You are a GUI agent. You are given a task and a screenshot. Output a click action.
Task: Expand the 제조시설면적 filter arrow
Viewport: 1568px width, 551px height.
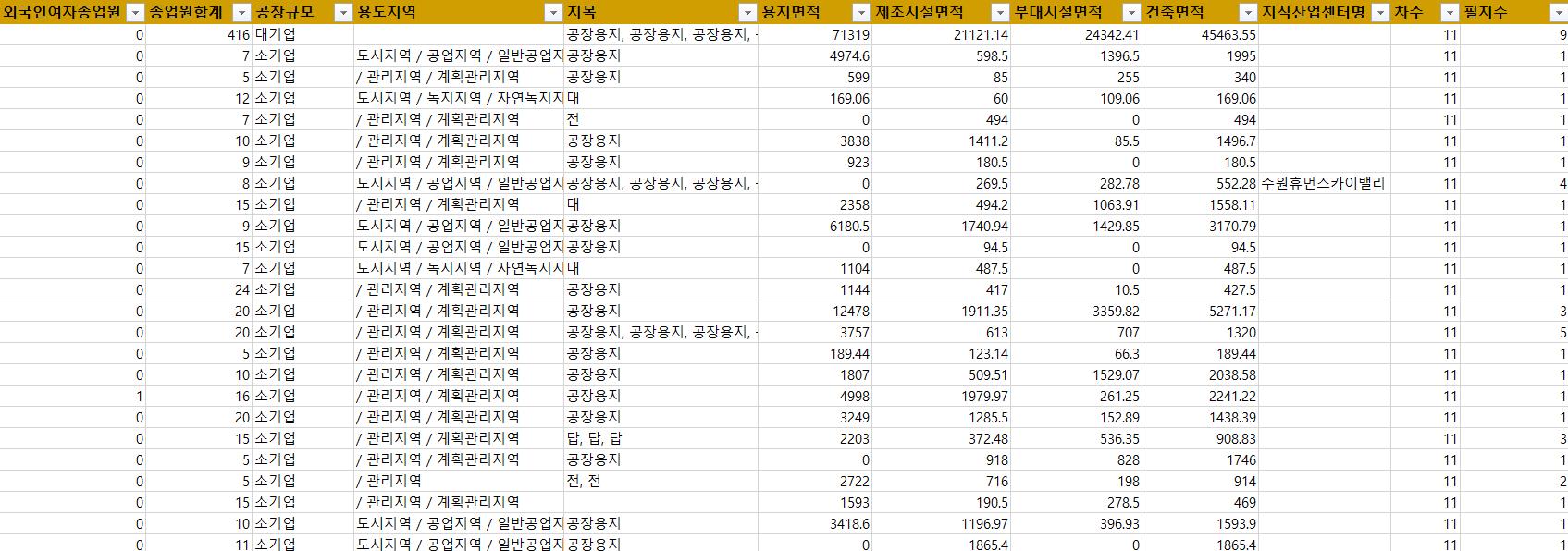click(x=999, y=12)
